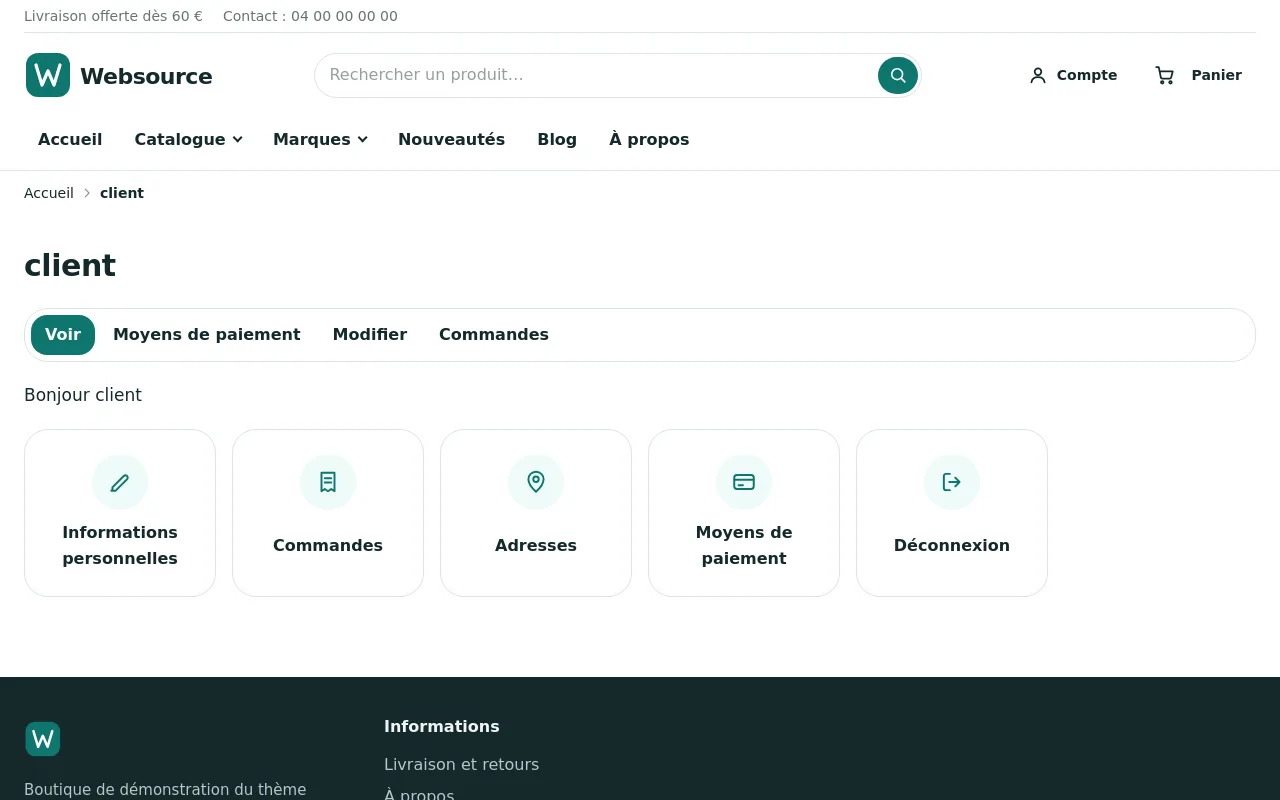Click the credit card icon for Moyens de paiement
The image size is (1280, 800).
point(744,482)
